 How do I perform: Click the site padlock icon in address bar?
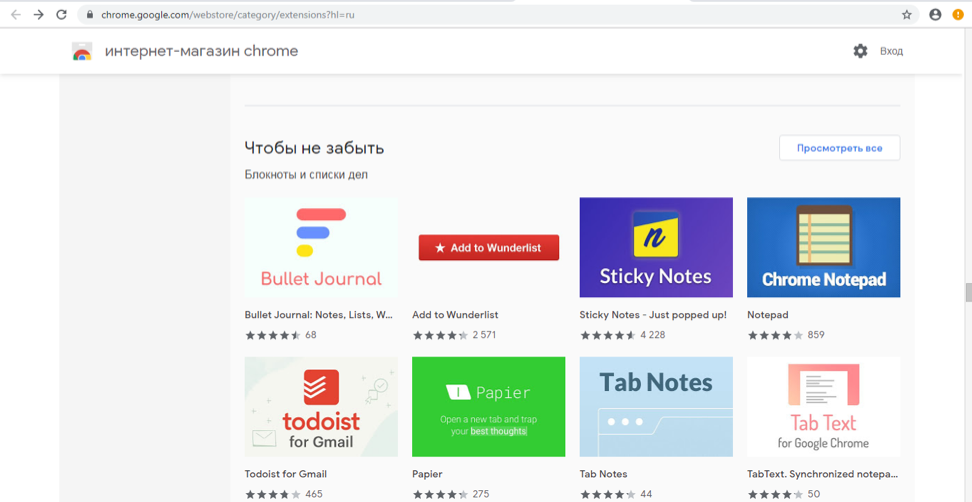90,15
